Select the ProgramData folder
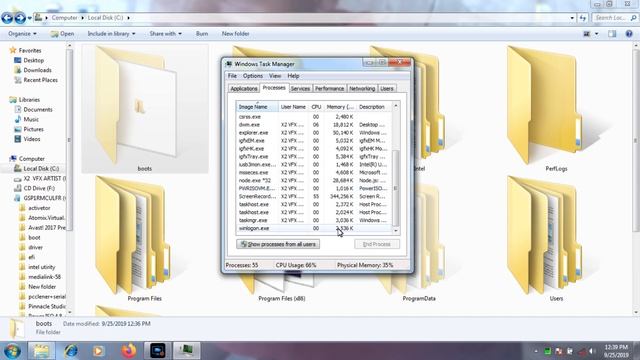This screenshot has width=640, height=360. coord(419,298)
